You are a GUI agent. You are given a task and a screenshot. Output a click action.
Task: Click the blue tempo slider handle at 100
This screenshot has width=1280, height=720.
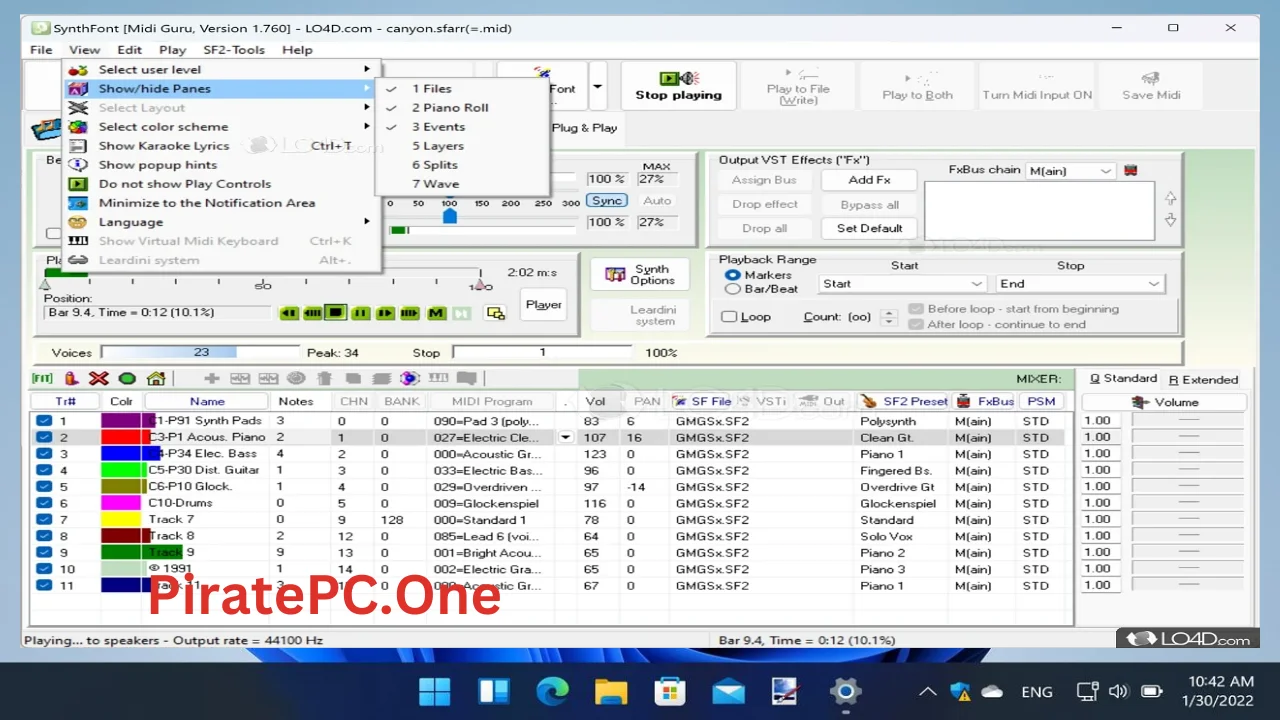click(449, 216)
